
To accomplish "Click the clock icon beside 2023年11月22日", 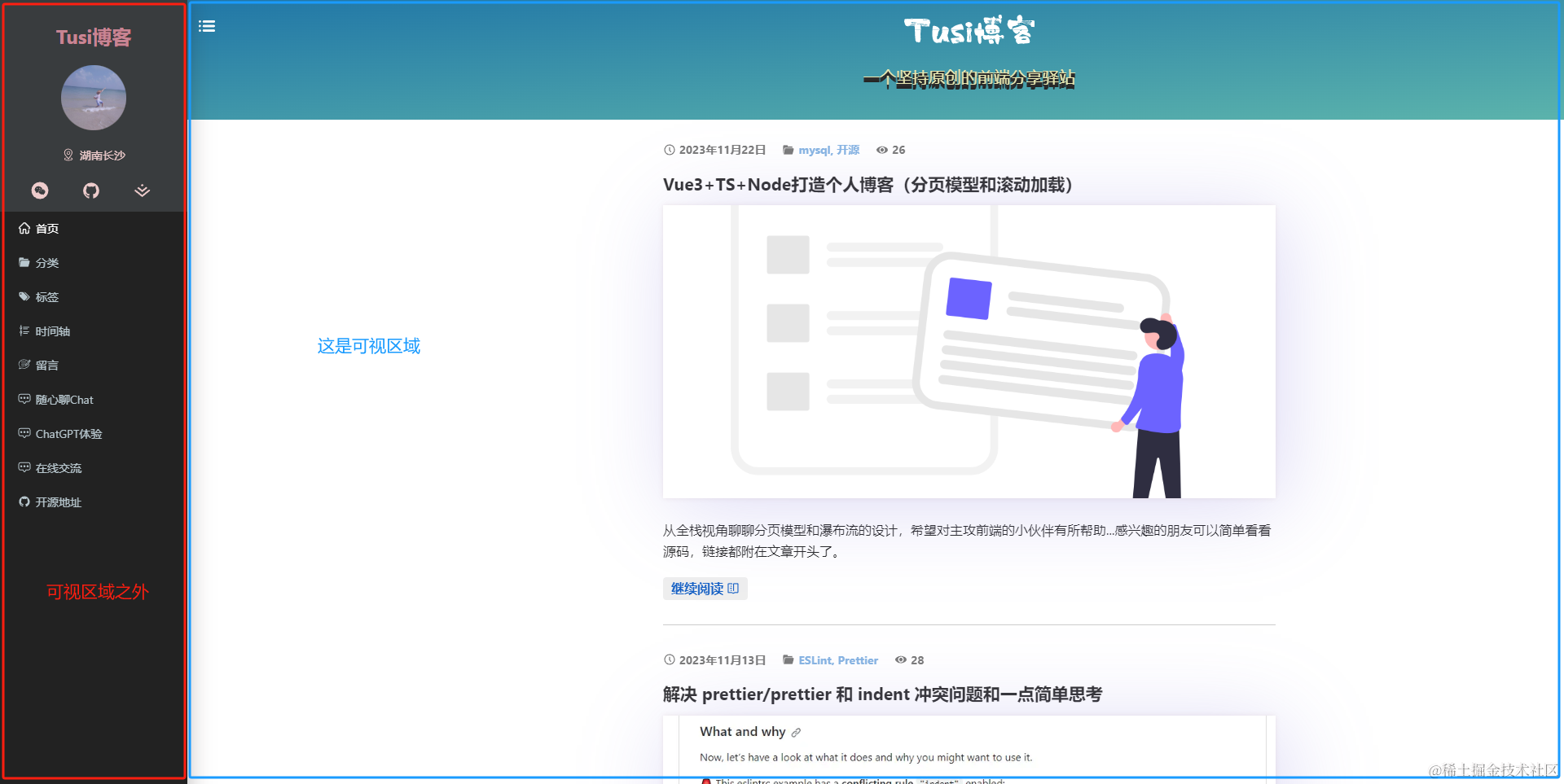I will click(670, 150).
